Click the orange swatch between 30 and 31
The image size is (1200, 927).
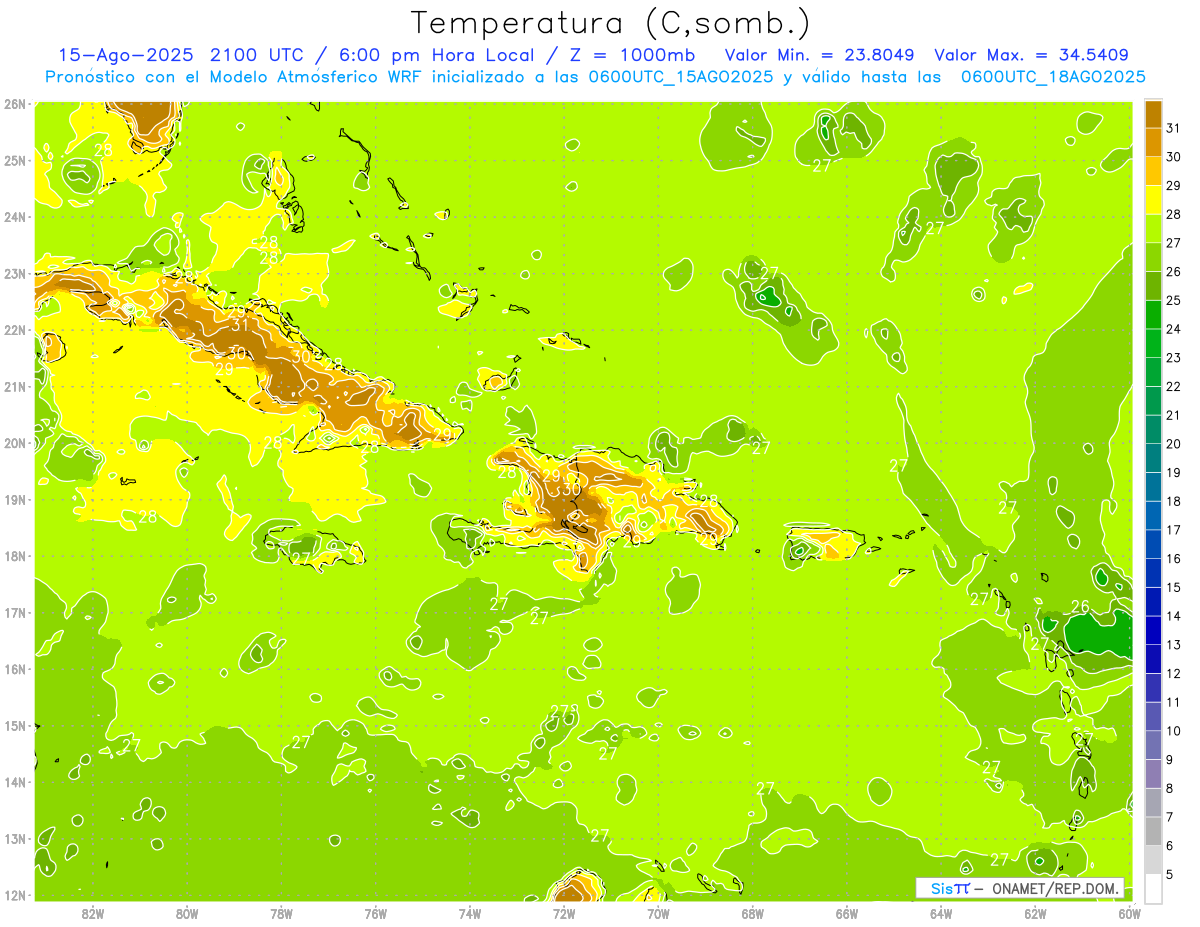pos(1153,142)
